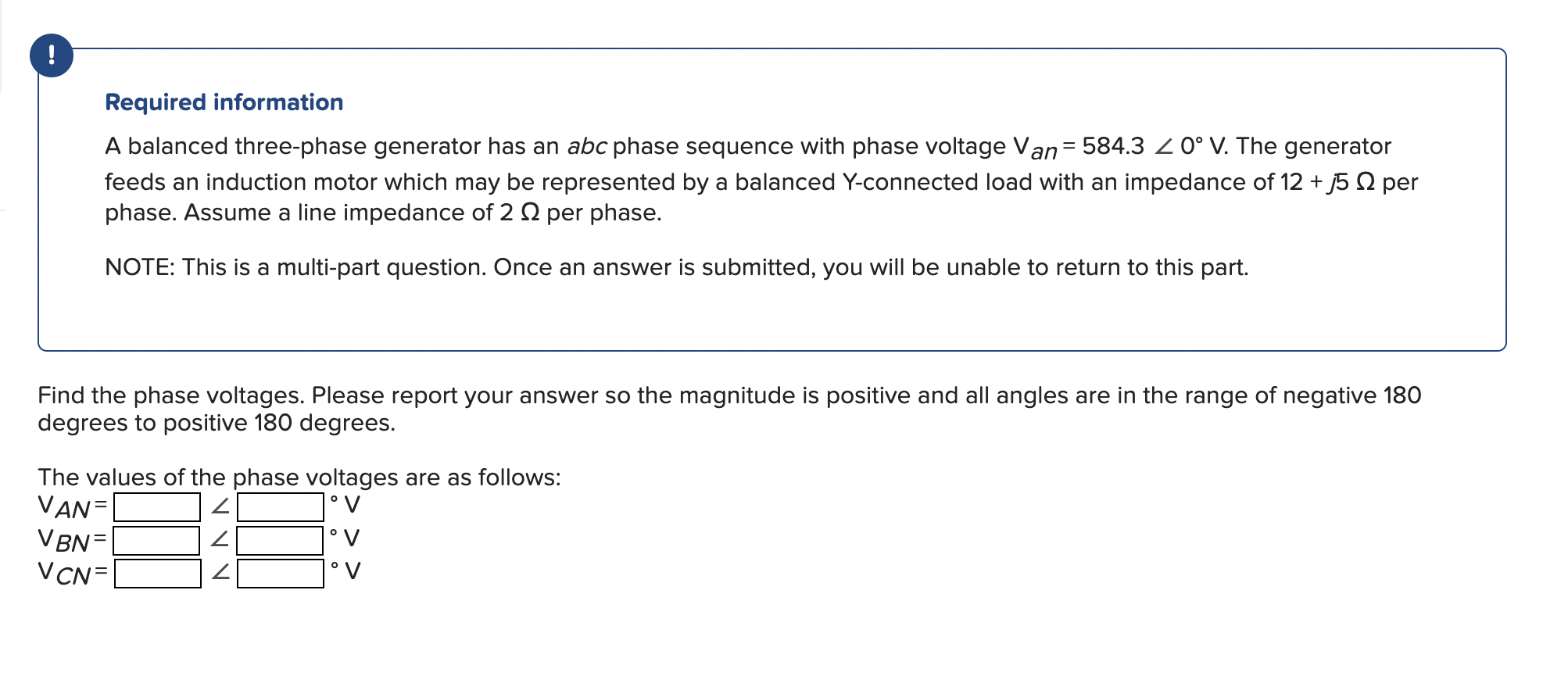This screenshot has width=1568, height=683.
Task: Click the VCN magnitude input box
Action: 156,573
